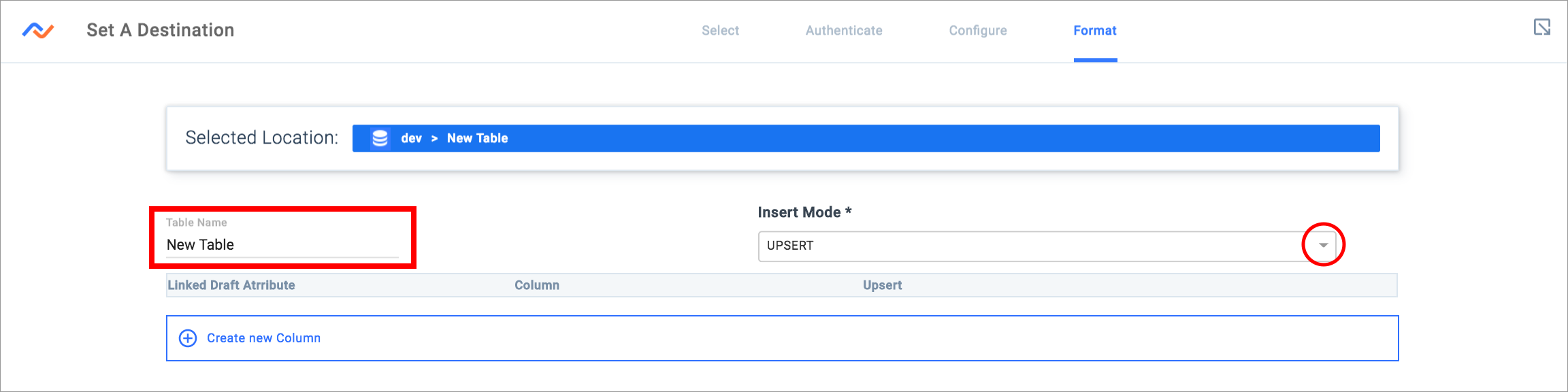Click the Insert Mode label
The image size is (1568, 392).
click(804, 212)
